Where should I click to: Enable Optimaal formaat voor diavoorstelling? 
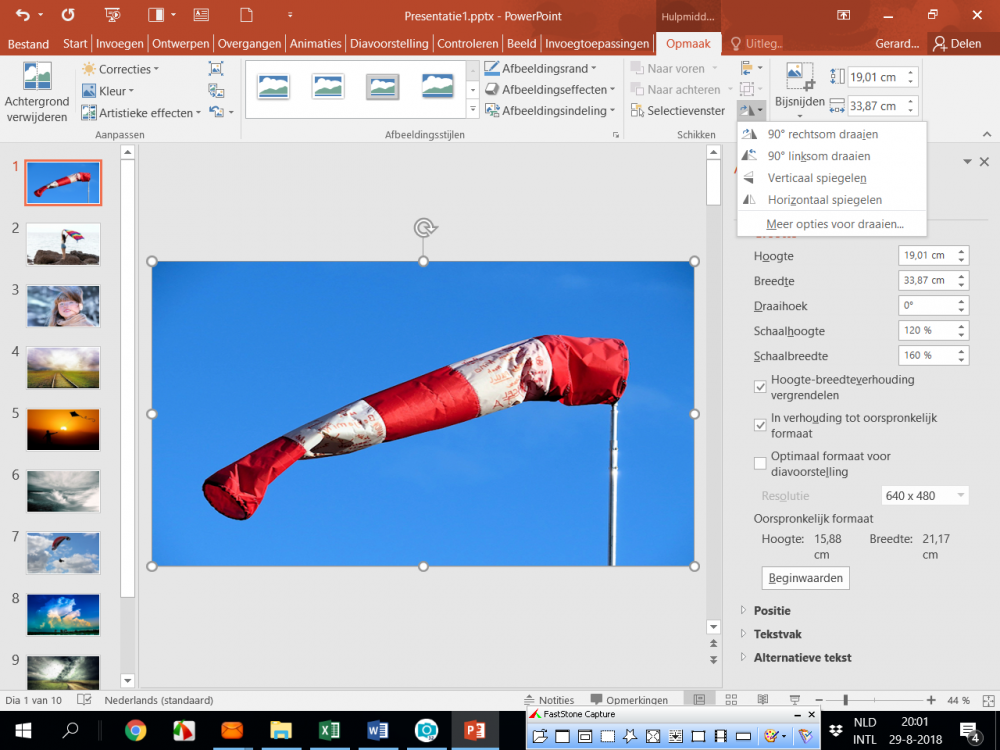760,463
